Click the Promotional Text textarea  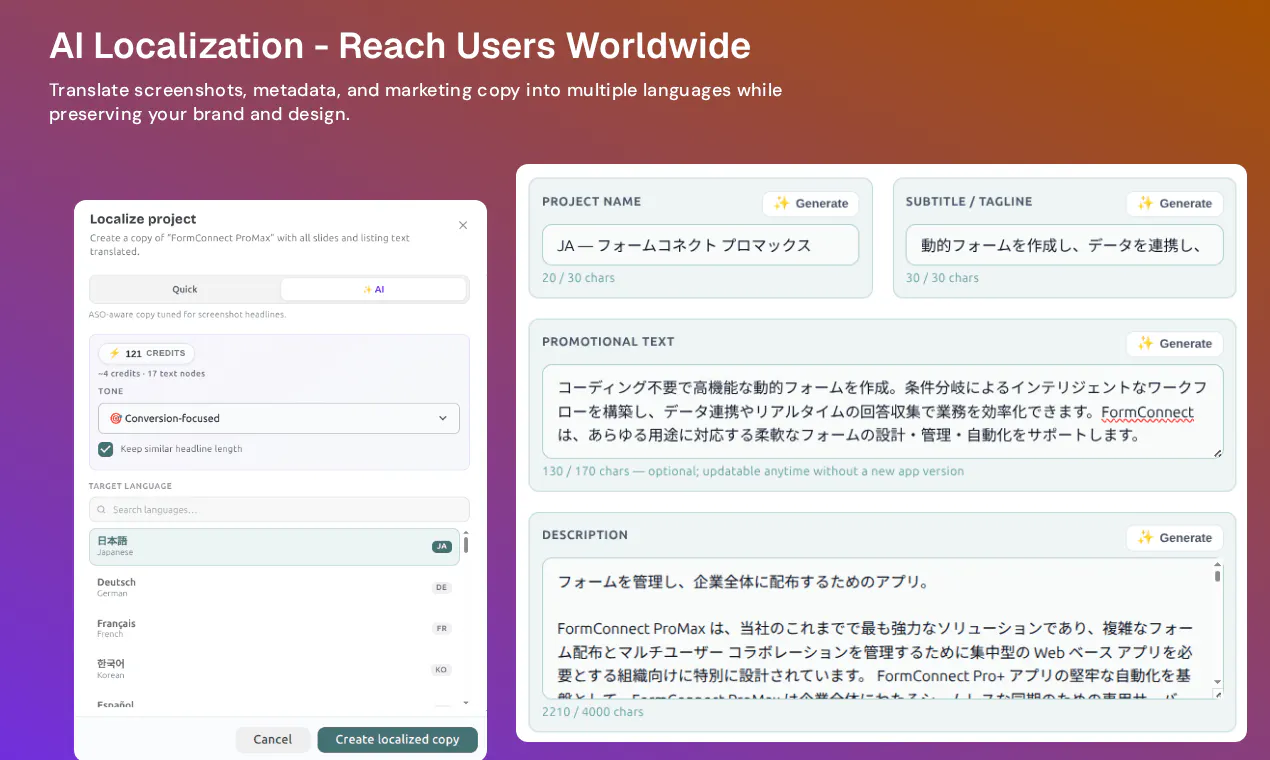pyautogui.click(x=882, y=412)
